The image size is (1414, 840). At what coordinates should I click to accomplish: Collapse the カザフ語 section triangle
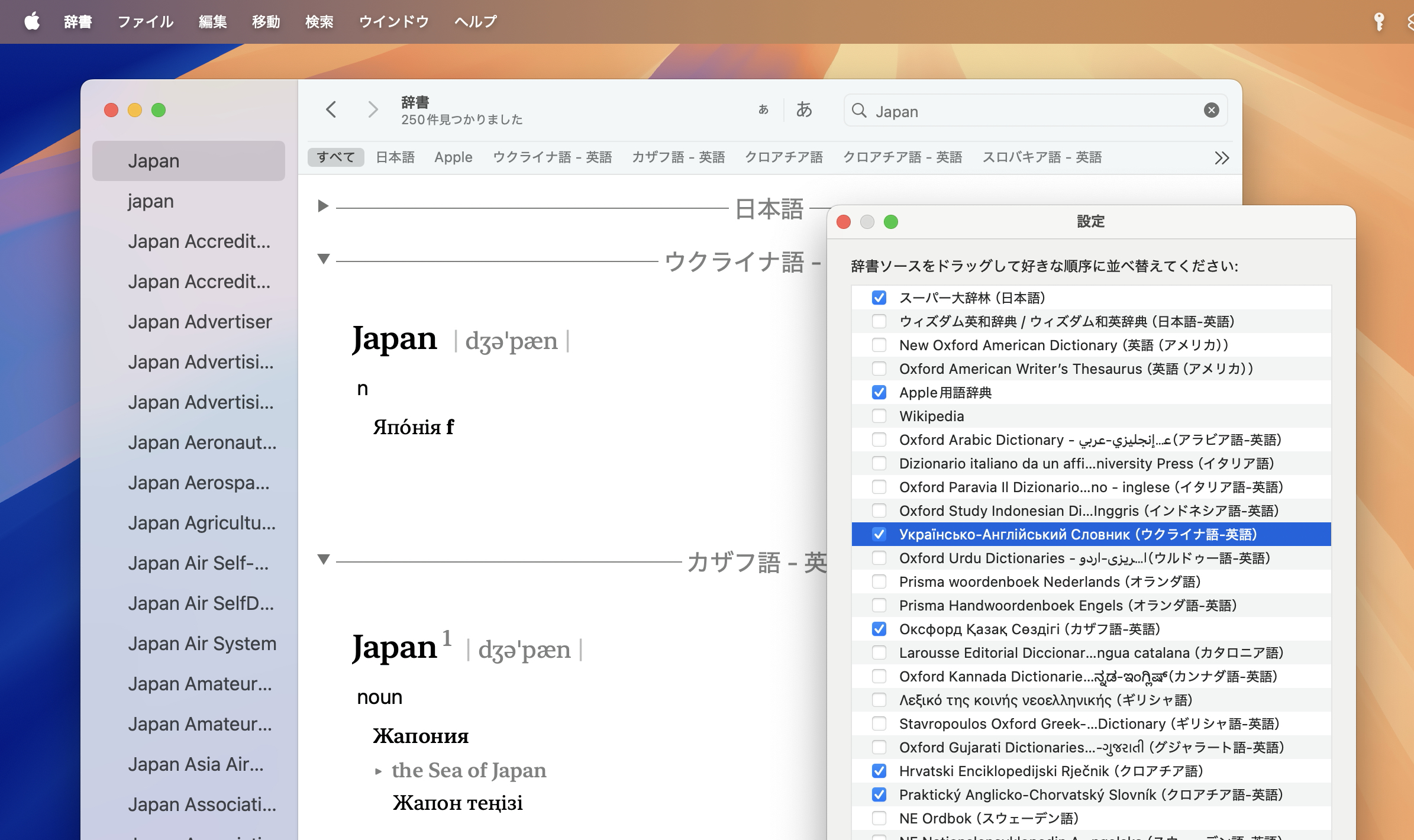[x=323, y=560]
